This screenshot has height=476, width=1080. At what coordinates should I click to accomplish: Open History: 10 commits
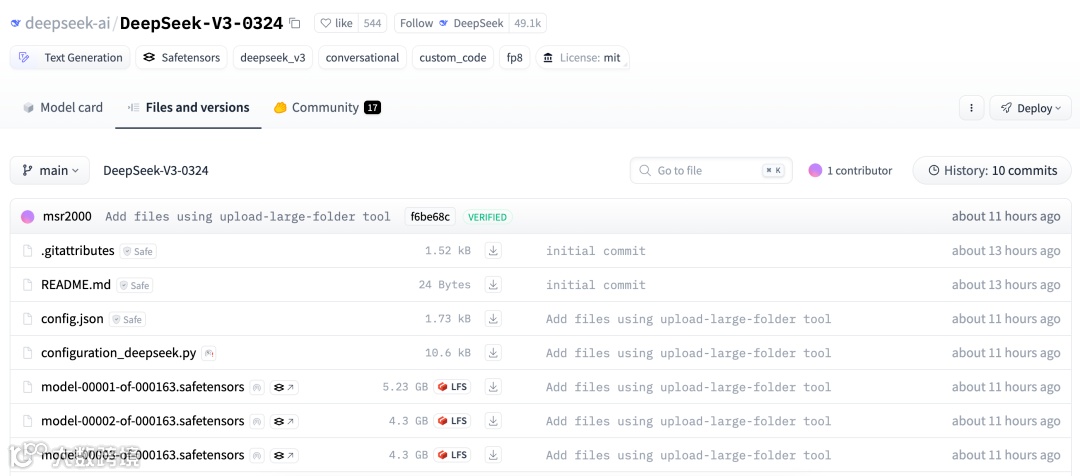pyautogui.click(x=992, y=170)
